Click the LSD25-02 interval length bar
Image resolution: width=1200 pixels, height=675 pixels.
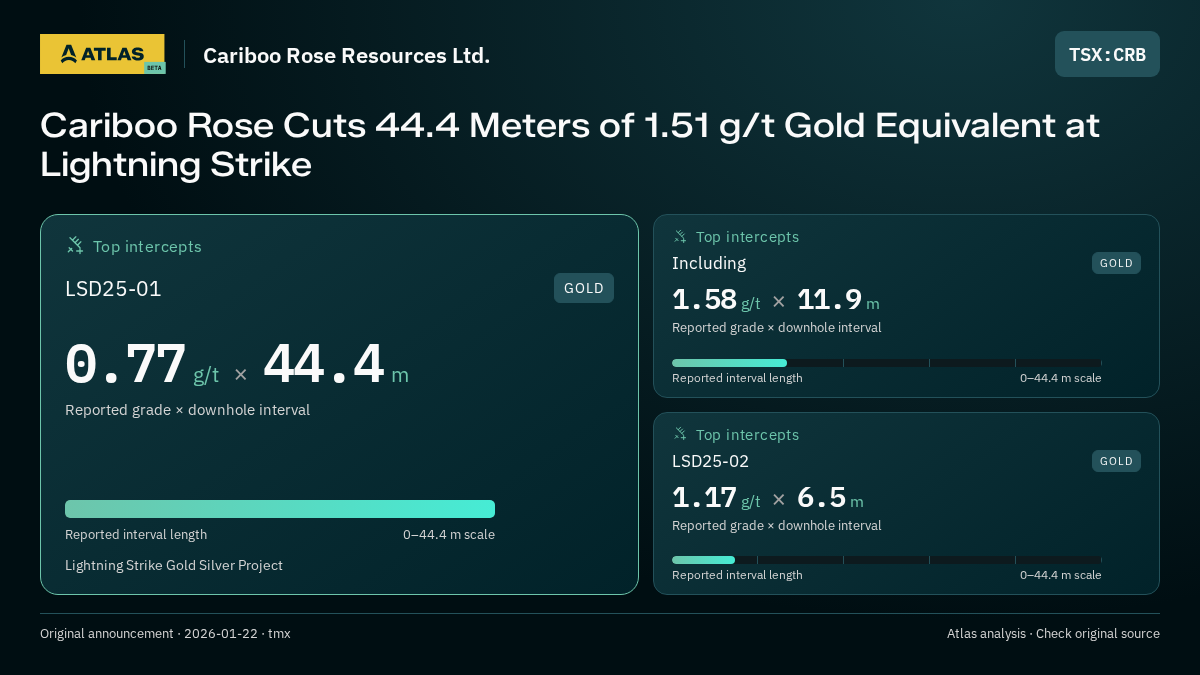tap(887, 560)
